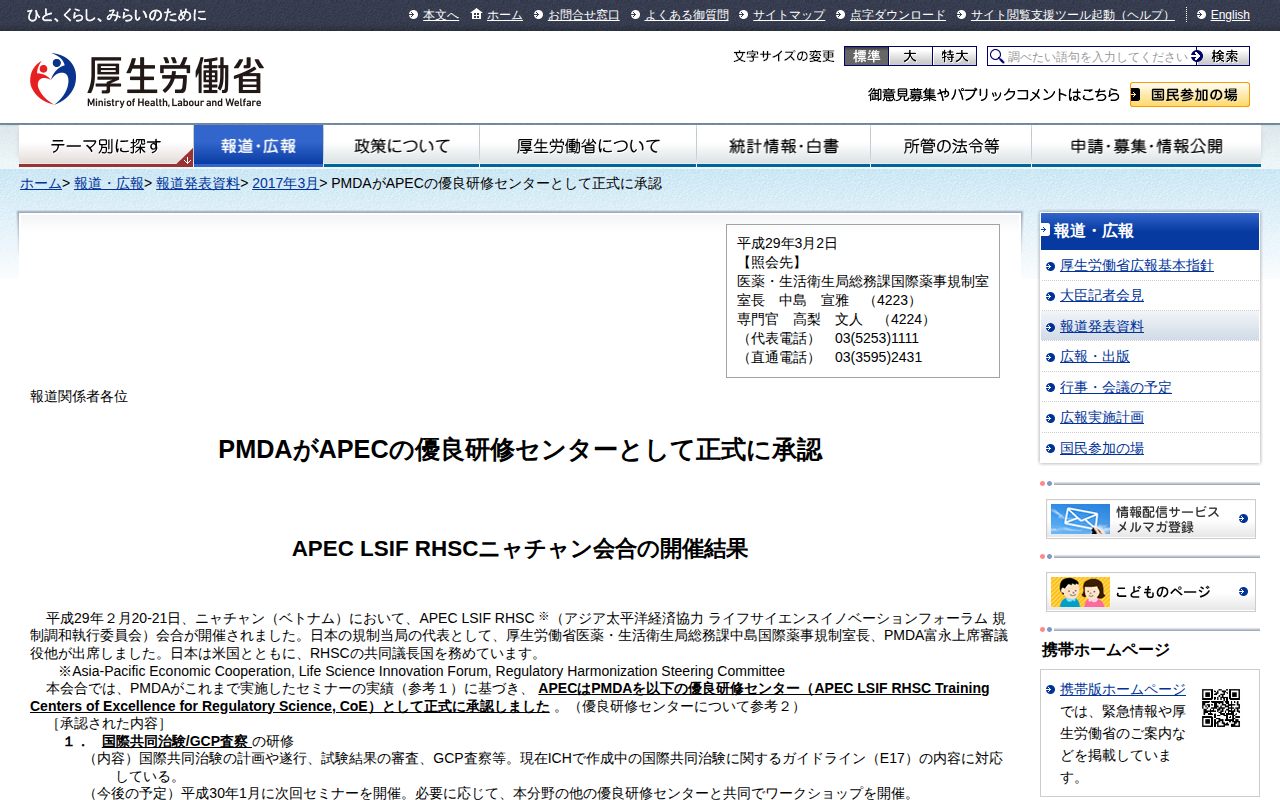Open the 2017年3月 breadcrumb link
1280x800 pixels.
point(285,184)
